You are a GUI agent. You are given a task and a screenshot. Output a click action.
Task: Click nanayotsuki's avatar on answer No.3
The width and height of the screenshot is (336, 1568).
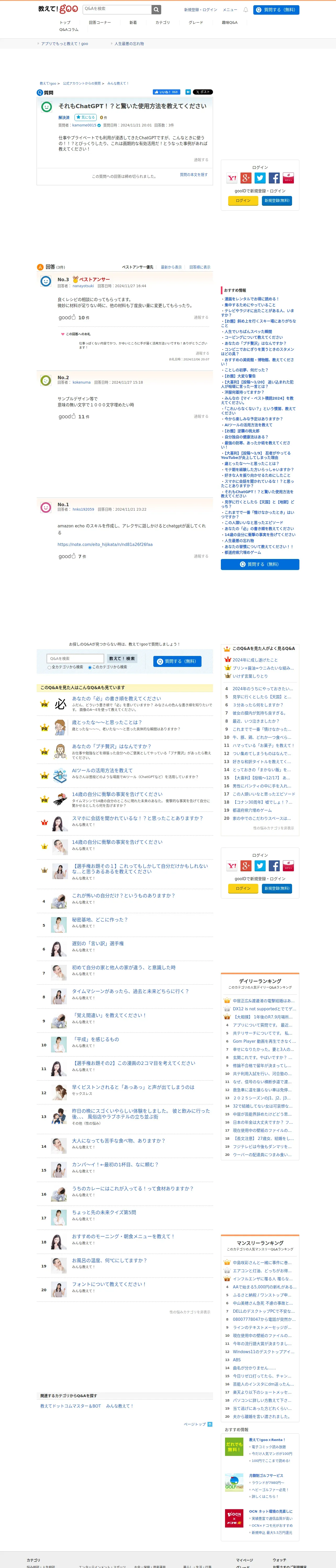(x=46, y=281)
